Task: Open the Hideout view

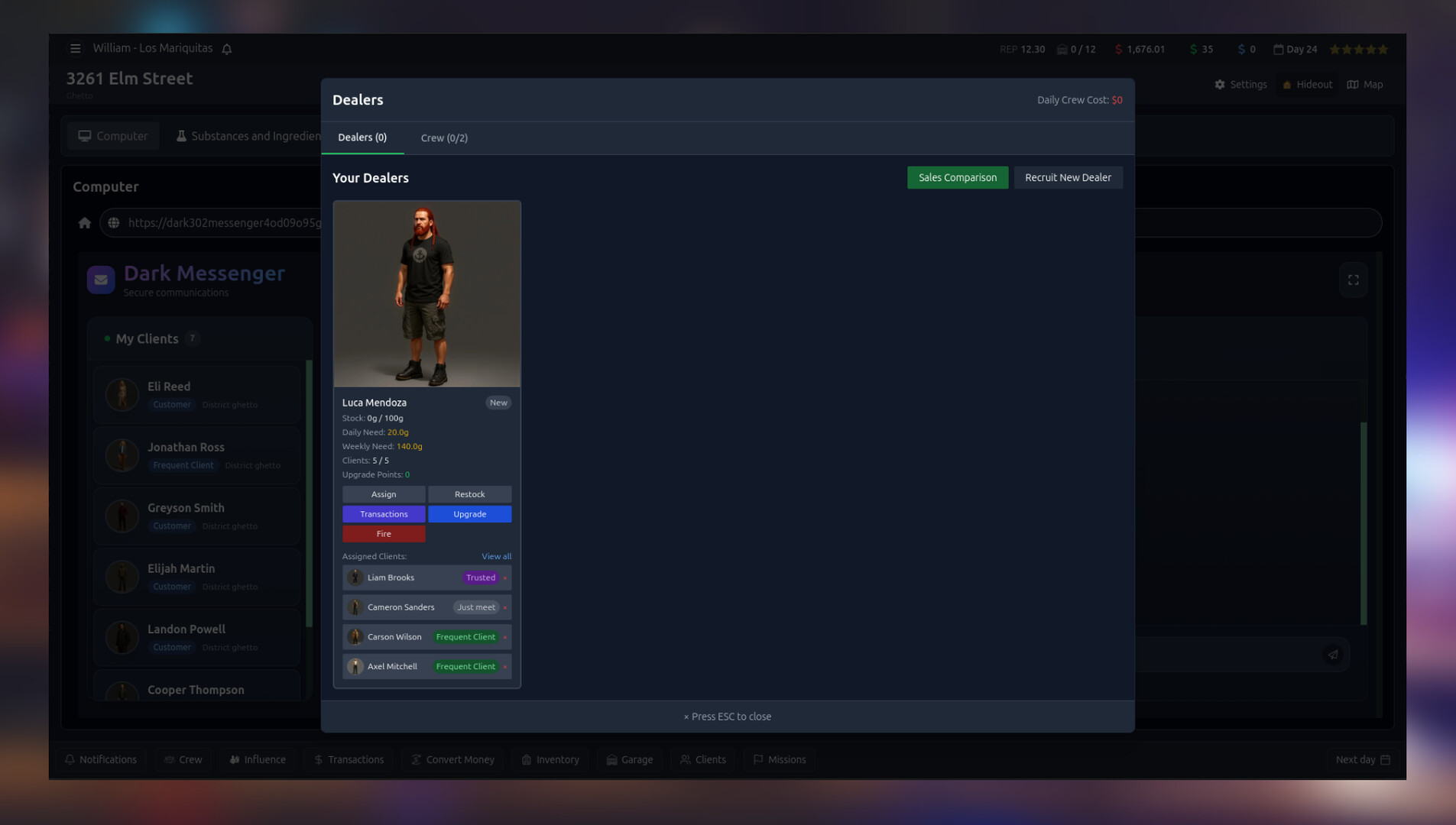Action: (x=1307, y=84)
